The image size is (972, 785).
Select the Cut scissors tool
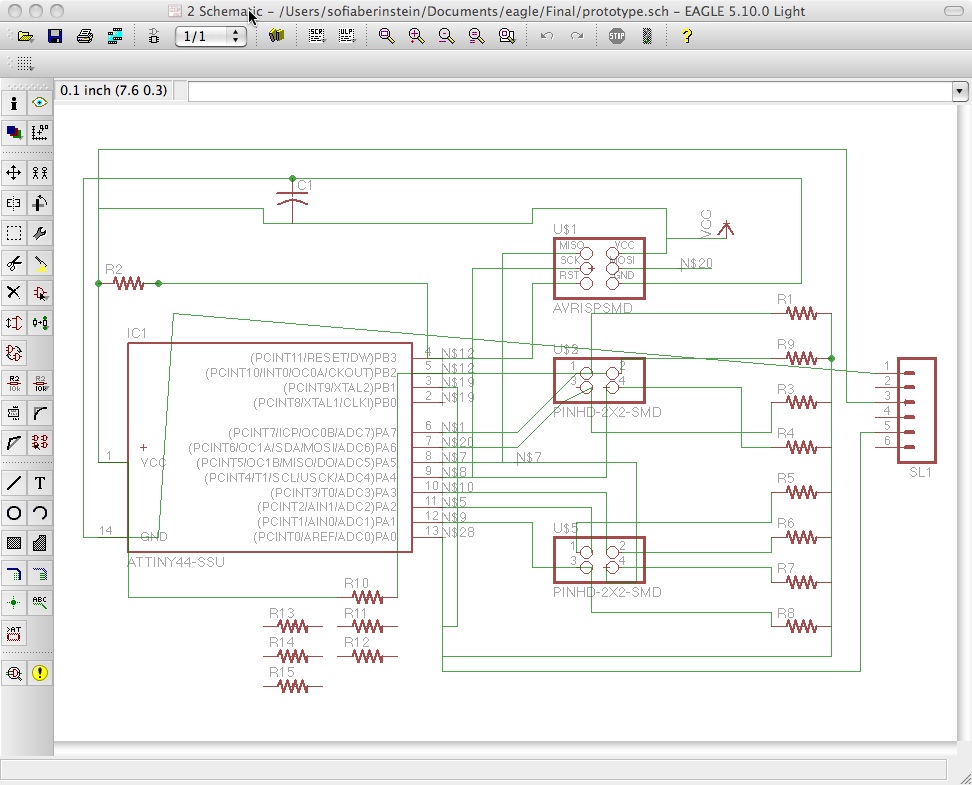click(14, 264)
